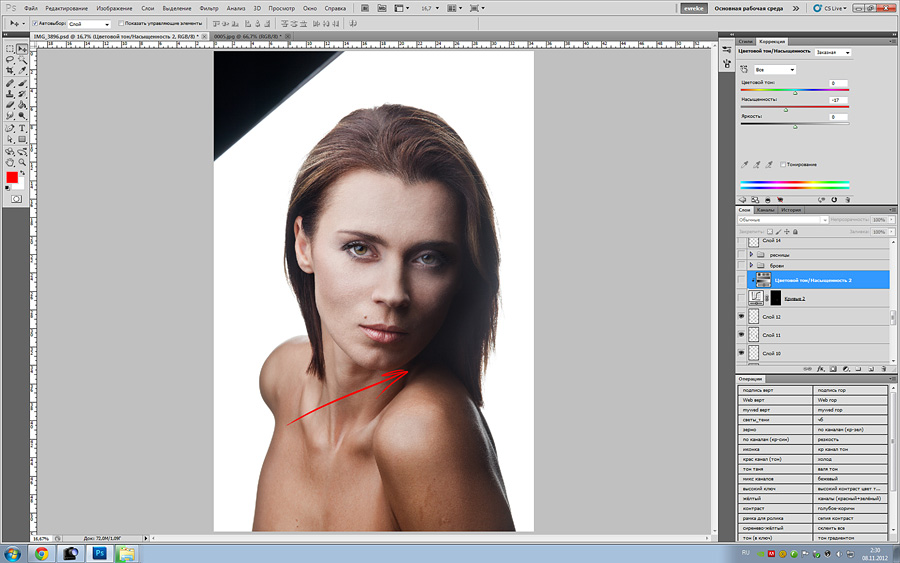Image resolution: width=900 pixels, height=563 pixels.
Task: Select the Healing Brush tool
Action: [x=10, y=83]
